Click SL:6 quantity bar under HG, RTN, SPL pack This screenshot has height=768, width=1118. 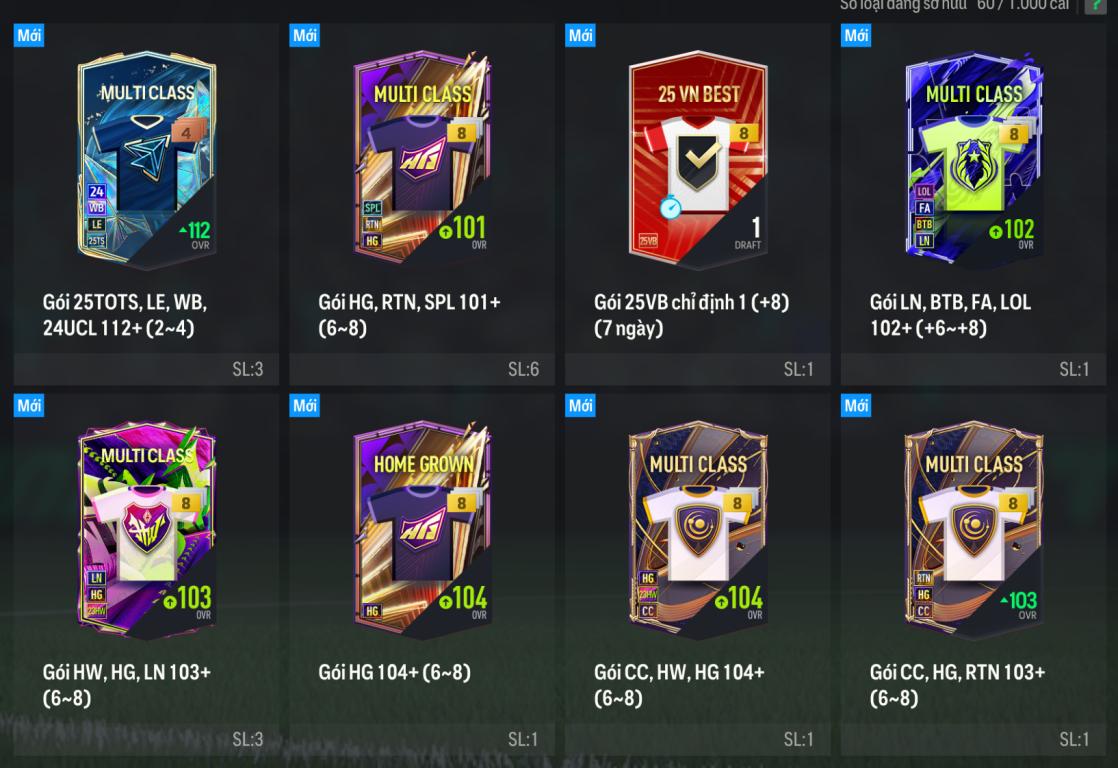tap(422, 369)
